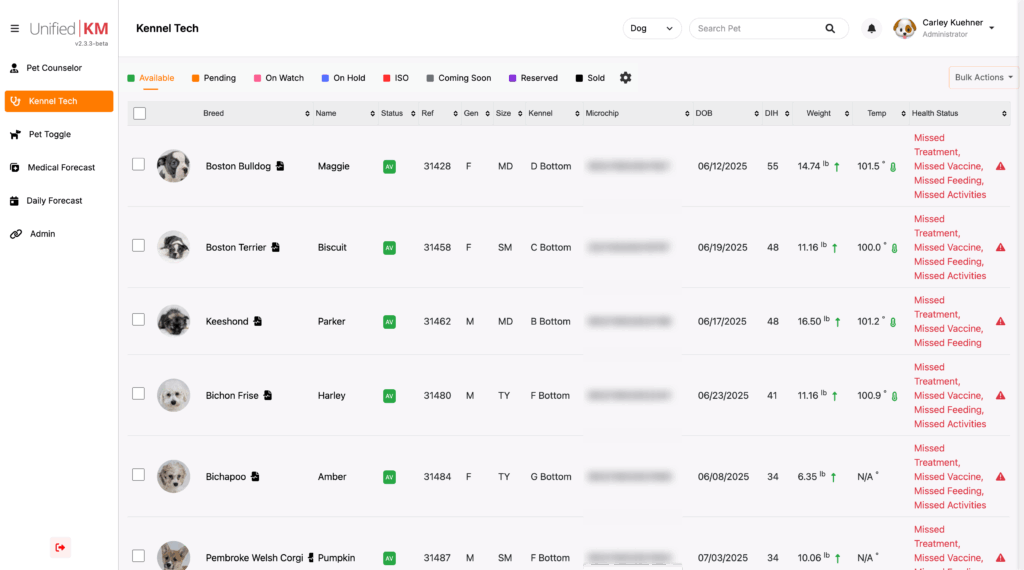Select the Sold status filter

click(x=590, y=78)
